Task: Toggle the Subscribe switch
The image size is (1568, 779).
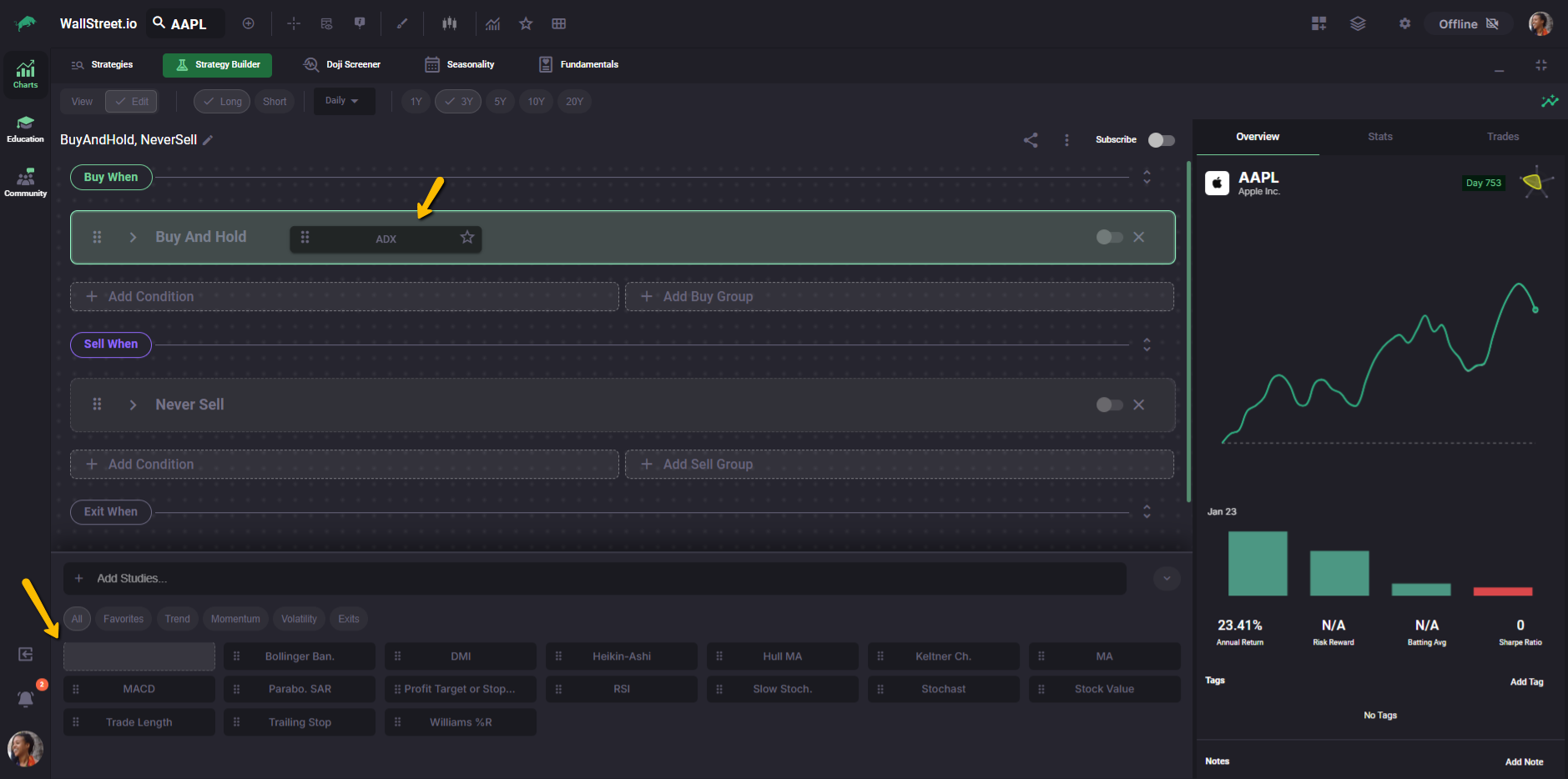Action: [1161, 140]
